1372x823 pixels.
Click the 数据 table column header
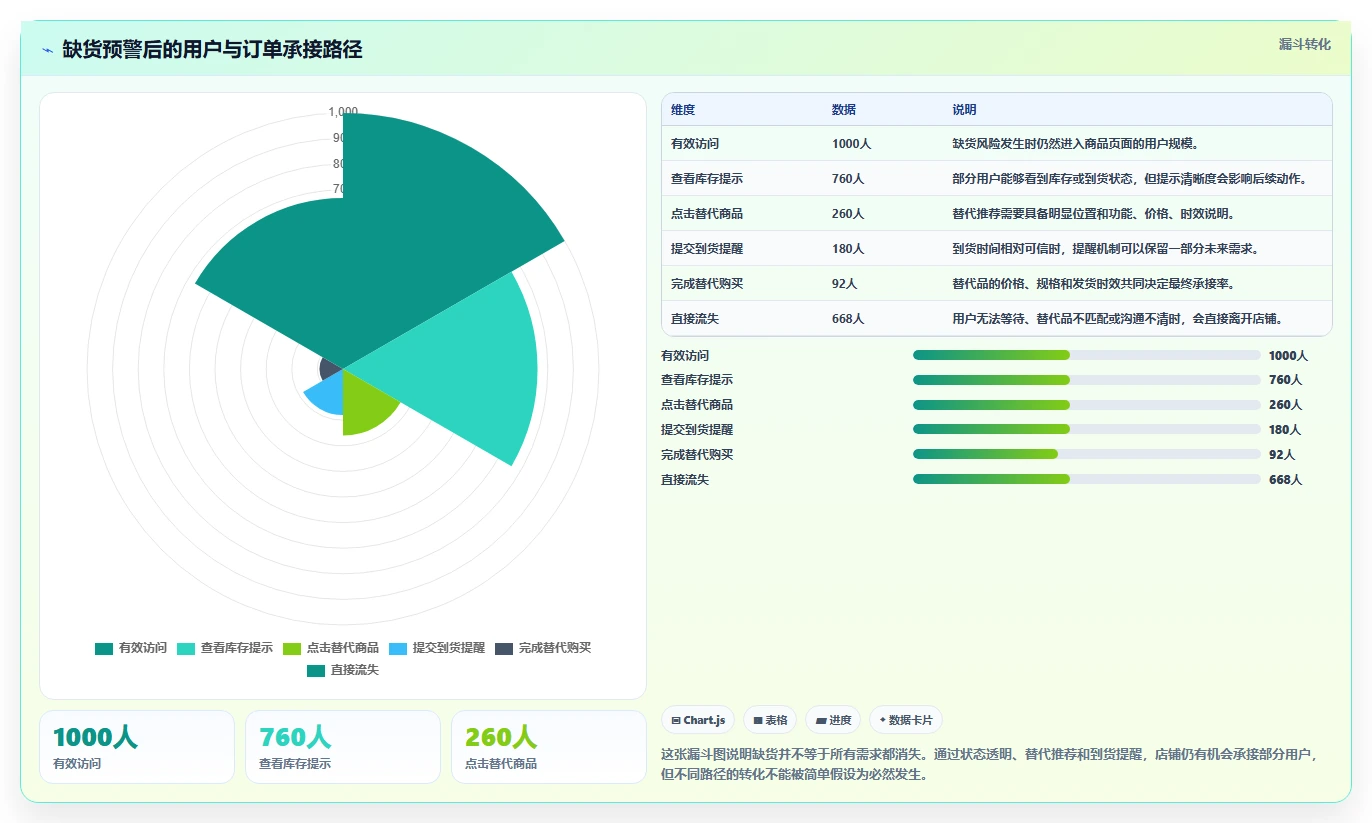pyautogui.click(x=844, y=110)
